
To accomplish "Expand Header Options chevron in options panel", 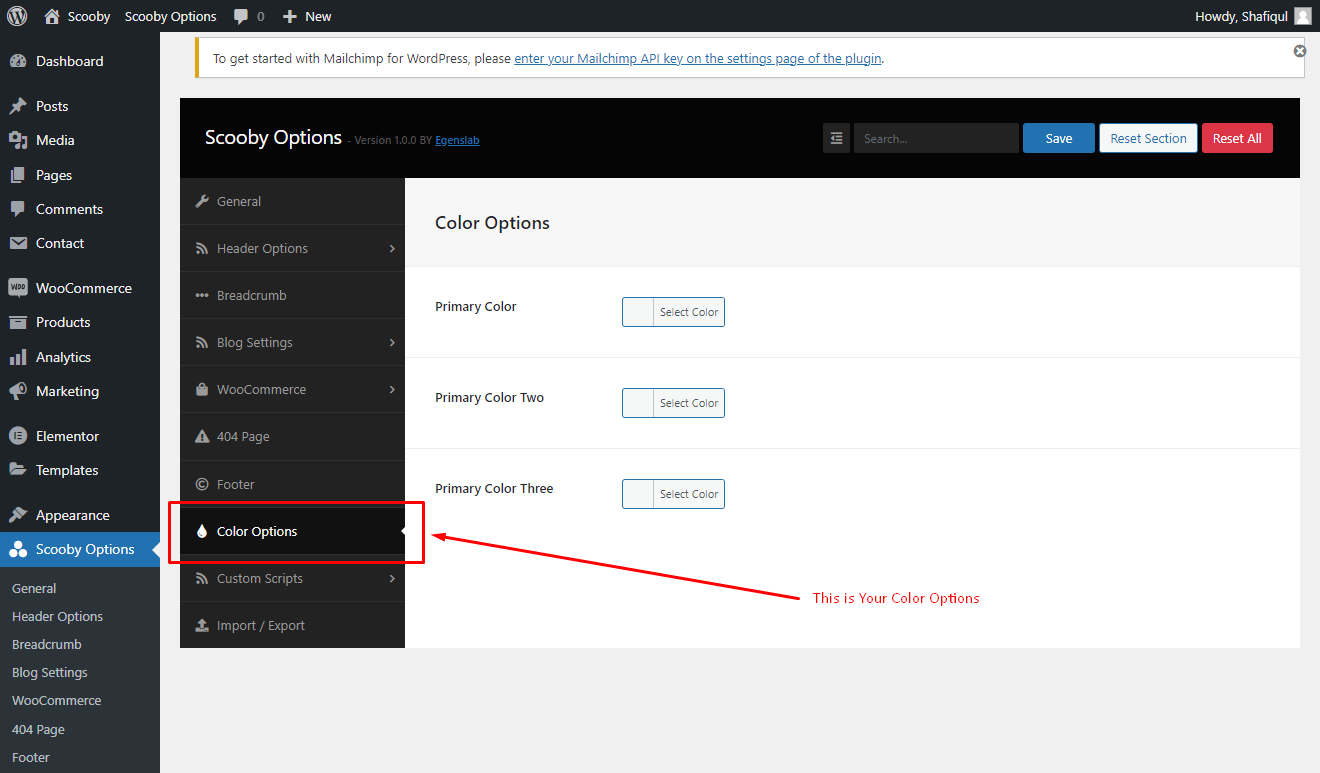I will (x=392, y=248).
